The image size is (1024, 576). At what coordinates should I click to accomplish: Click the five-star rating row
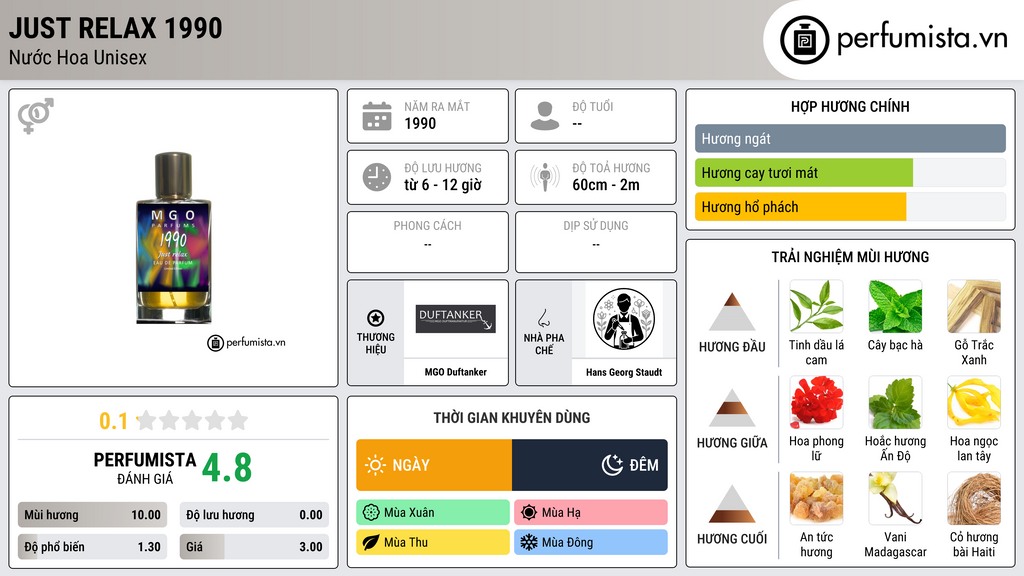(x=192, y=420)
